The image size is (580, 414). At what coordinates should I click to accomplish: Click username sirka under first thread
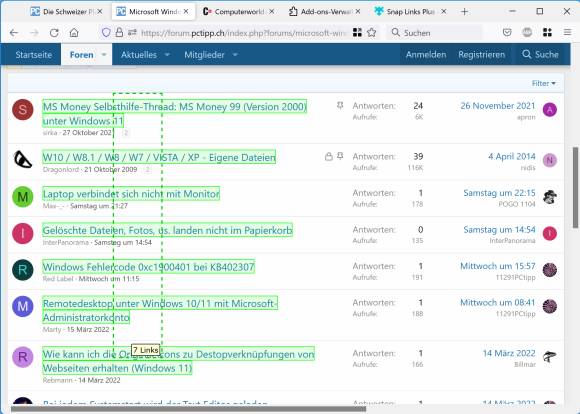pyautogui.click(x=50, y=133)
